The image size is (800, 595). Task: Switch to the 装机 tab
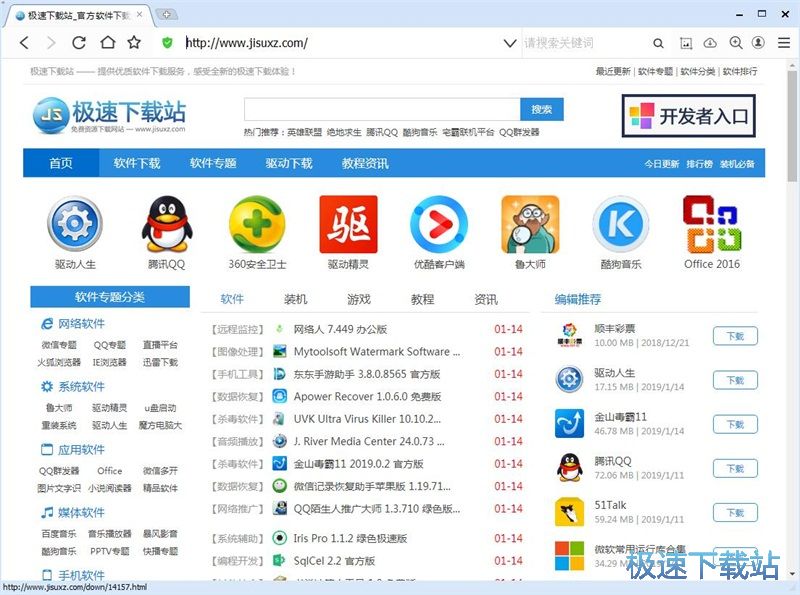pyautogui.click(x=295, y=299)
